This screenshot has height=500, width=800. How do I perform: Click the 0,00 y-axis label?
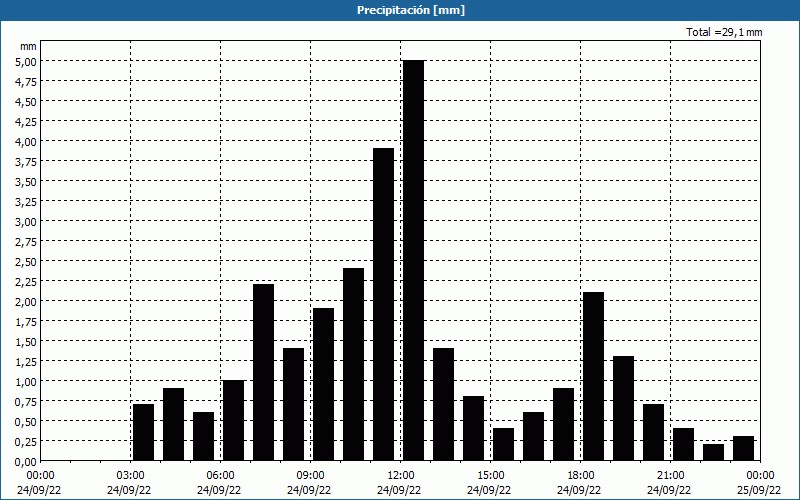coord(26,462)
